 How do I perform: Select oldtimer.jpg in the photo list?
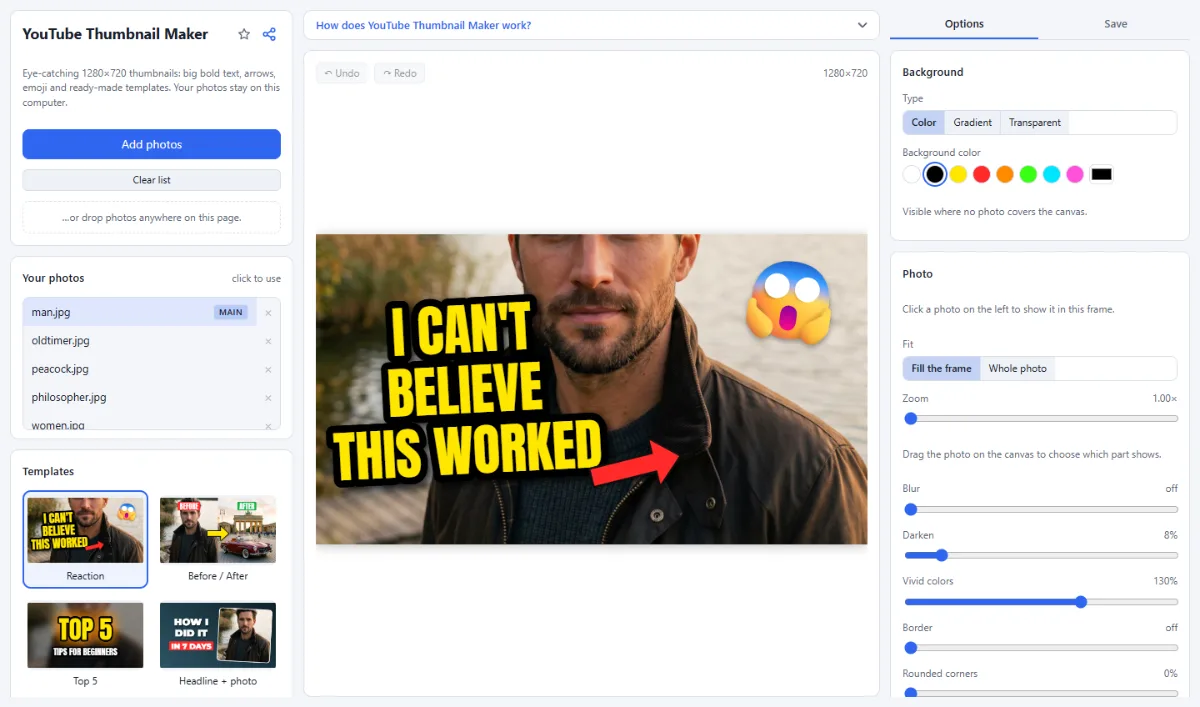pyautogui.click(x=140, y=341)
